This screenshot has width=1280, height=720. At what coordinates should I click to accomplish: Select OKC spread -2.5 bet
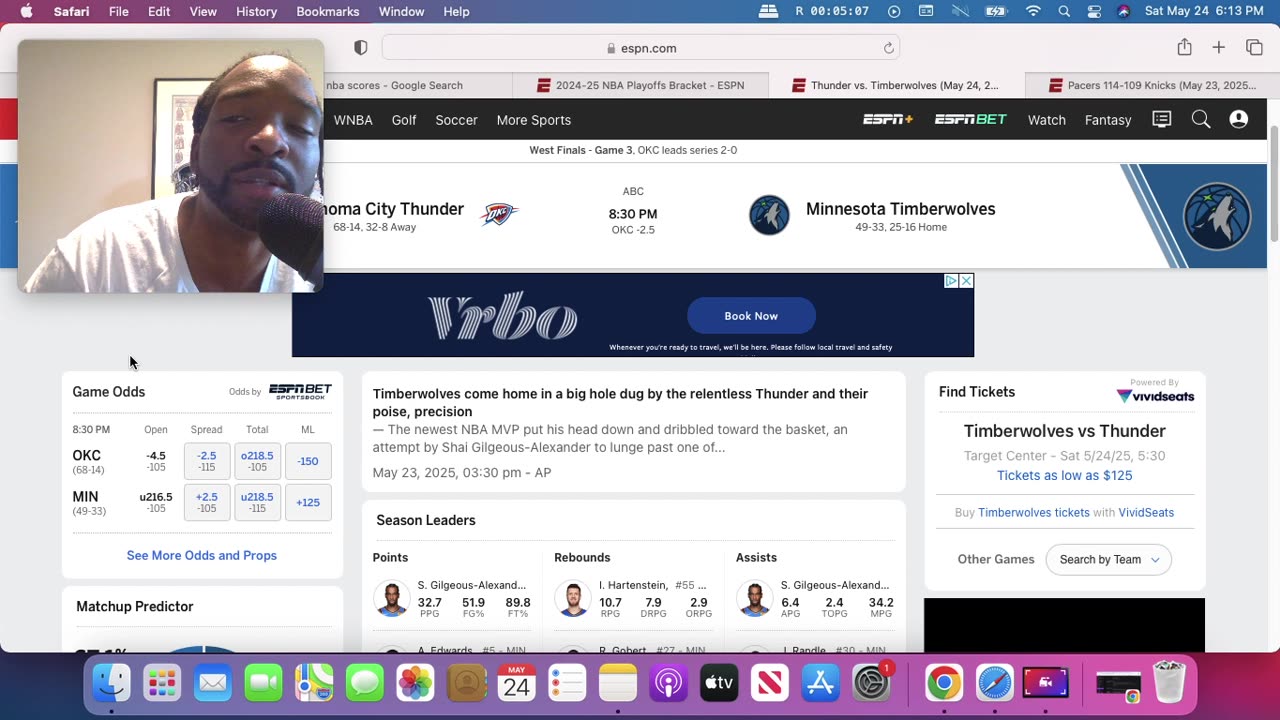tap(207, 461)
